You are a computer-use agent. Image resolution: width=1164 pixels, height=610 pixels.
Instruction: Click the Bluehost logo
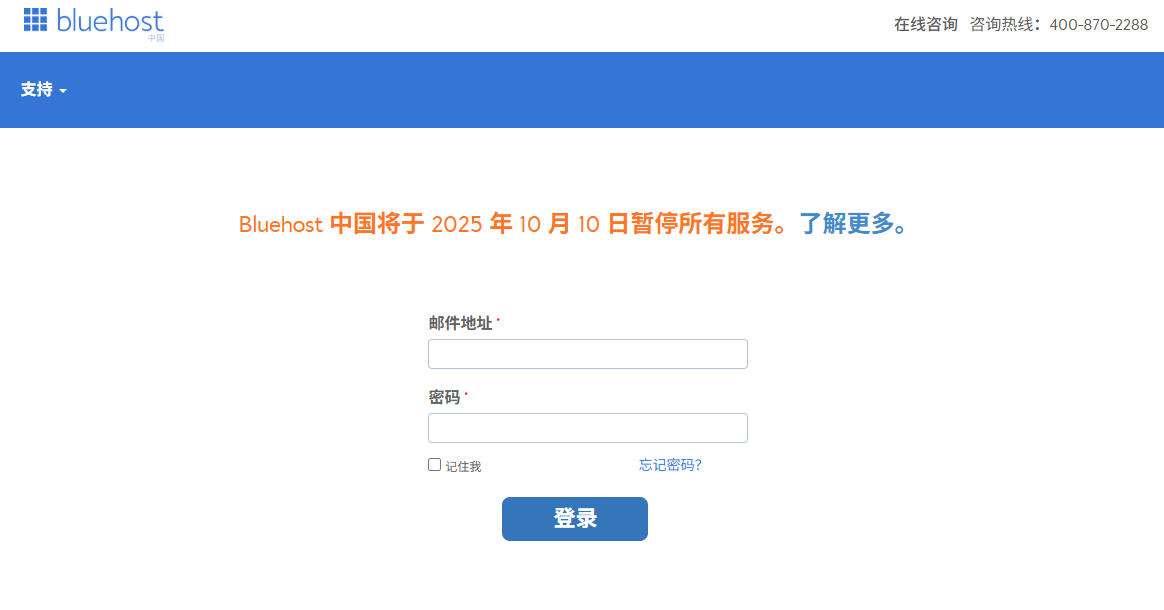pyautogui.click(x=94, y=23)
